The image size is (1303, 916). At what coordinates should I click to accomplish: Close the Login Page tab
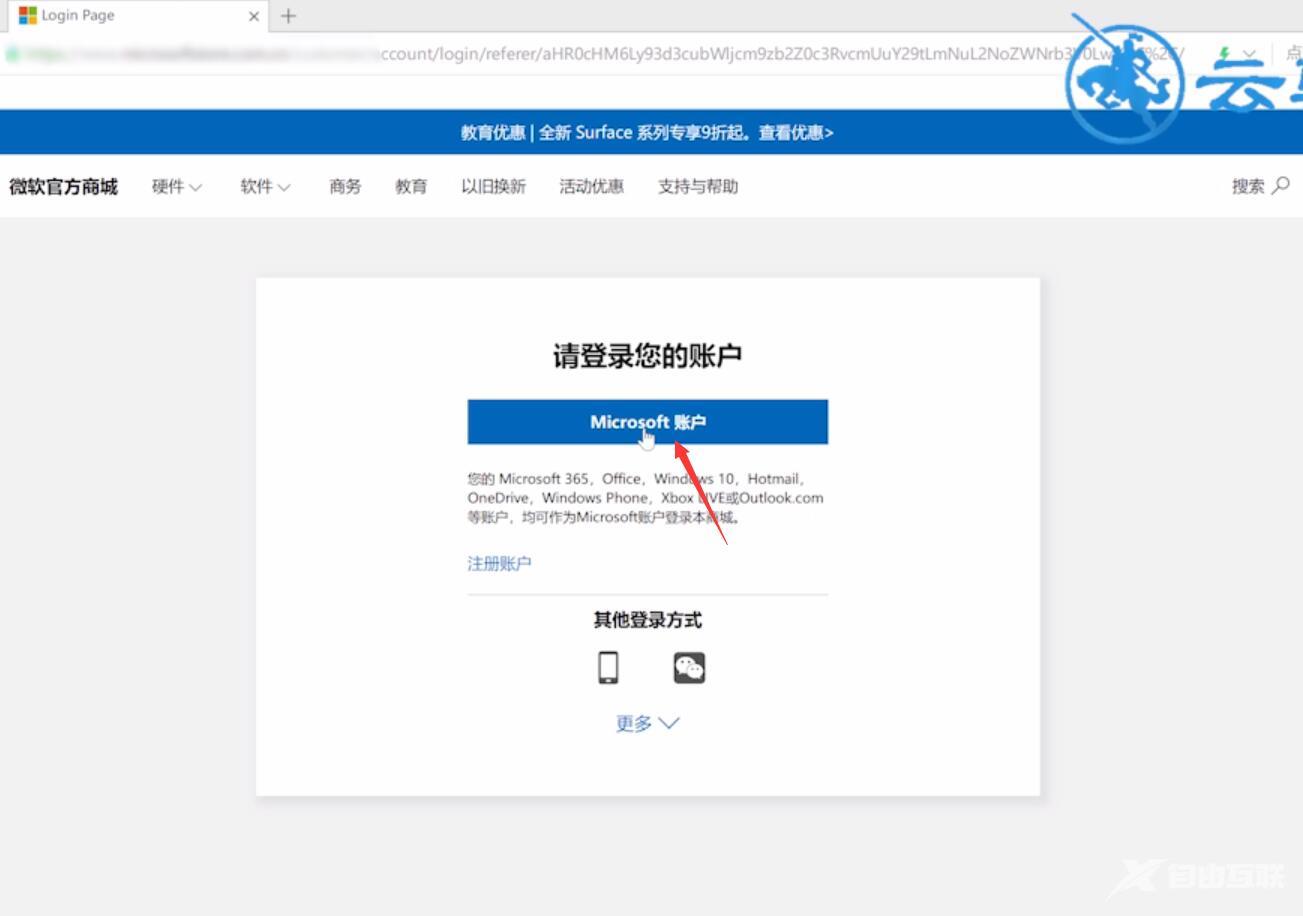253,16
